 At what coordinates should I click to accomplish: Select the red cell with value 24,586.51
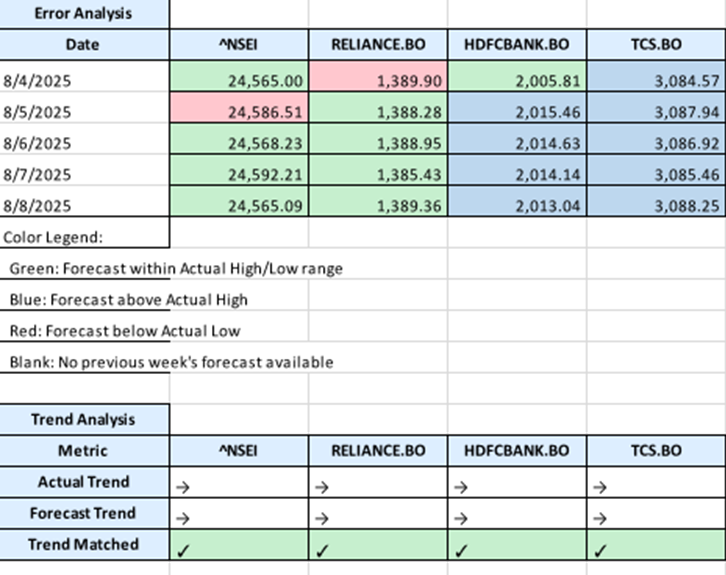[239, 107]
